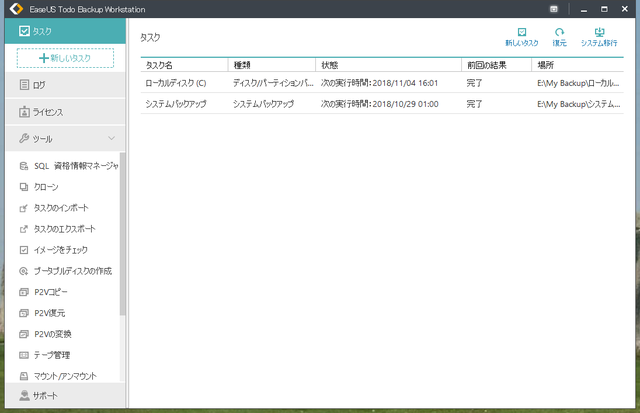The height and width of the screenshot is (413, 640).
Task: Click the P2Vコピー icon
Action: (24, 292)
